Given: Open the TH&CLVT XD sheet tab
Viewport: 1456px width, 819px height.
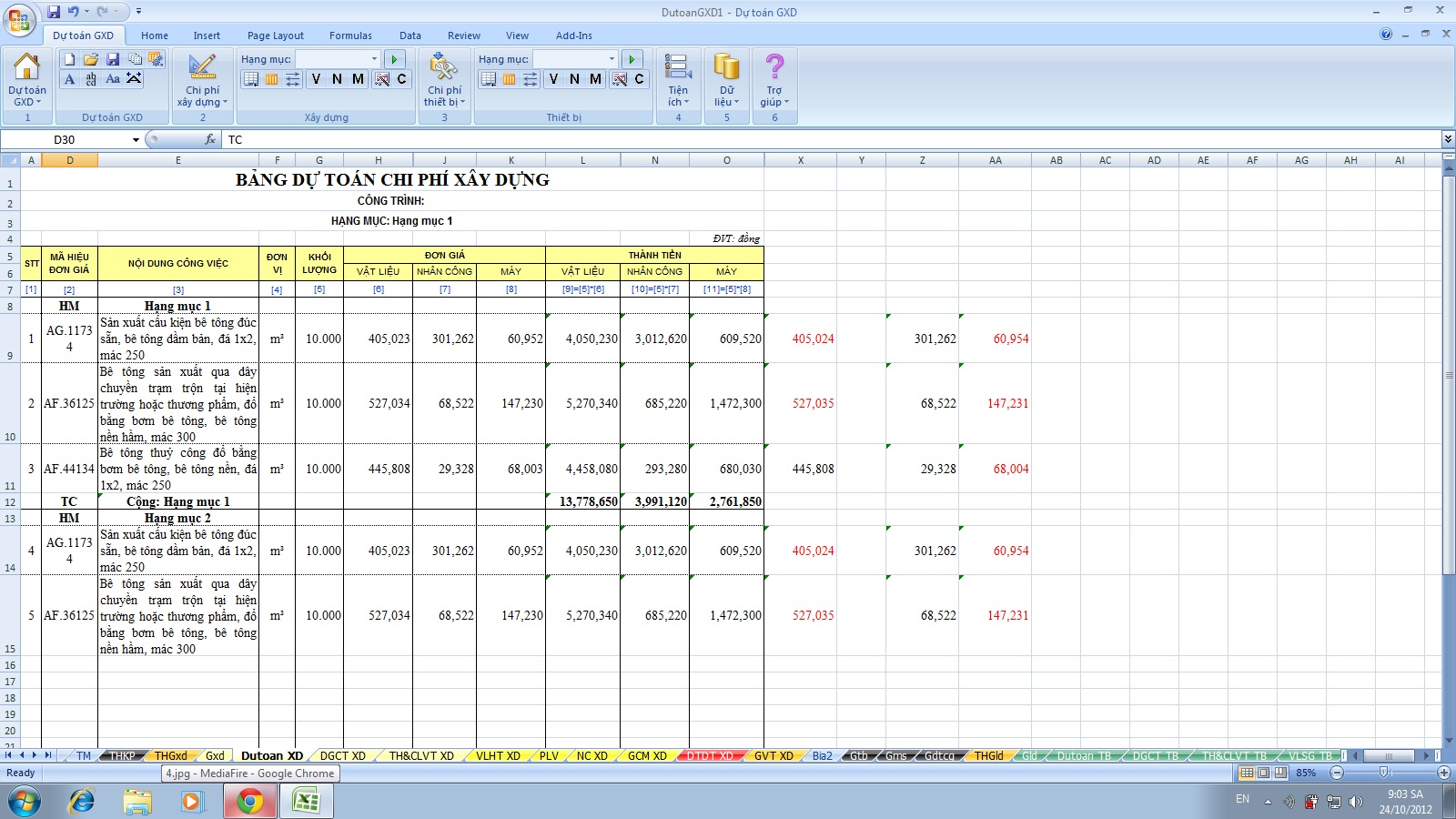Looking at the screenshot, I should (421, 756).
